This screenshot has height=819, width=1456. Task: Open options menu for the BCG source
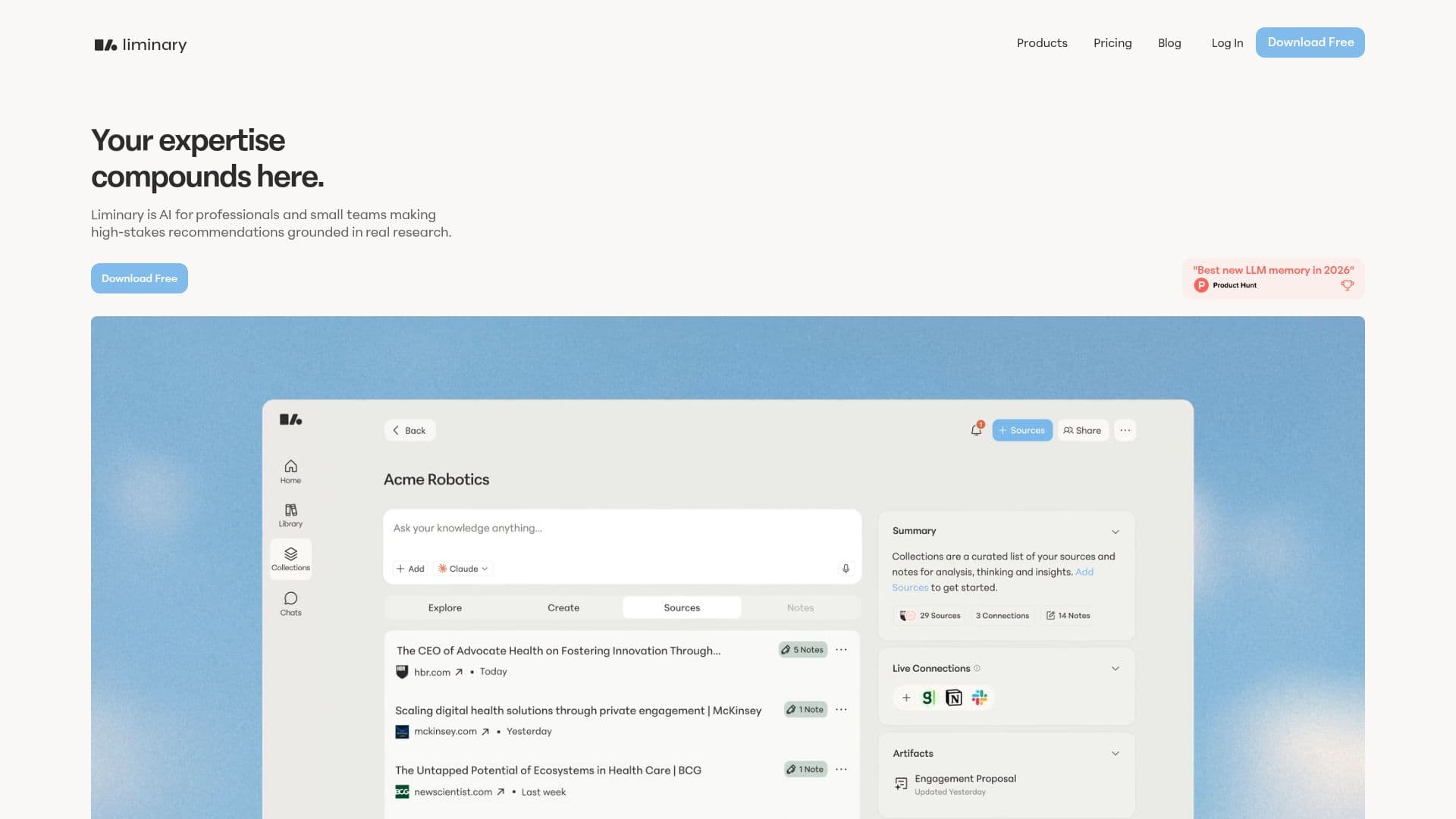pos(841,770)
